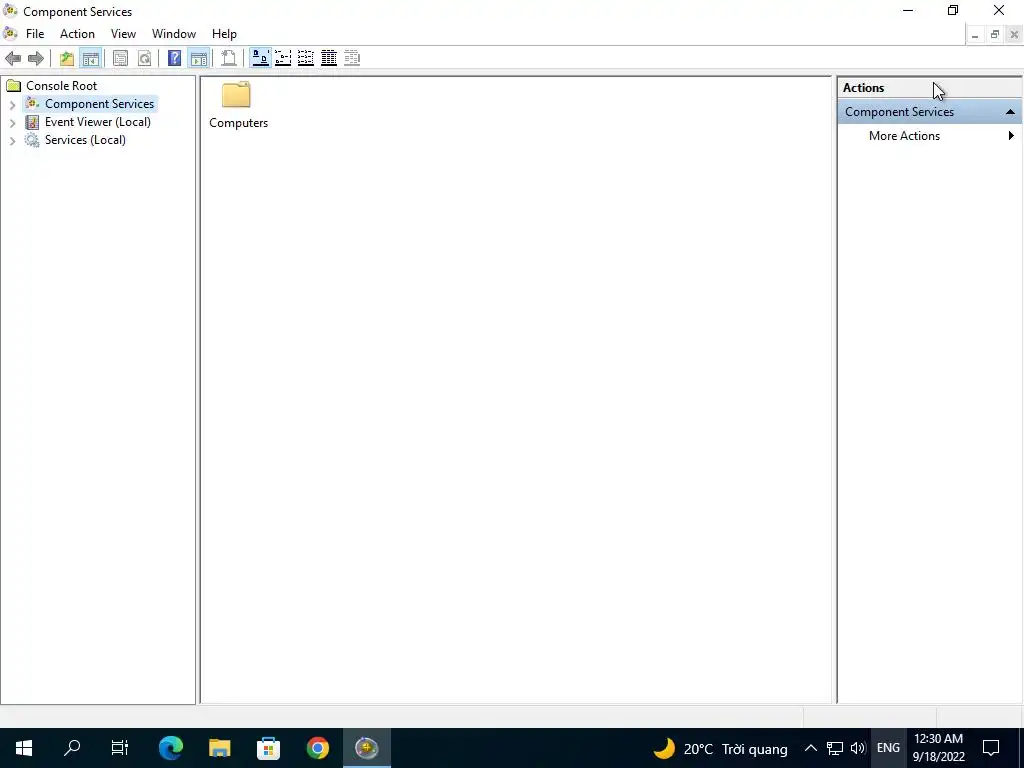1024x768 pixels.
Task: Click Component Services taskbar button
Action: (x=367, y=748)
